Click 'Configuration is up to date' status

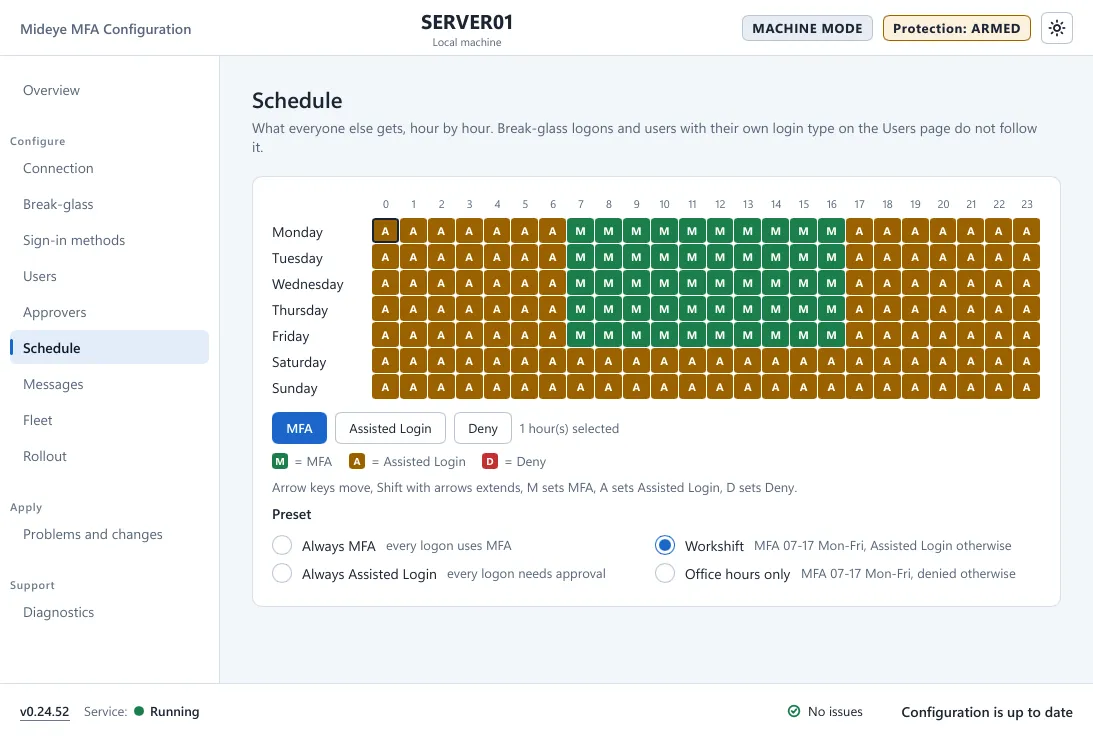(x=987, y=712)
